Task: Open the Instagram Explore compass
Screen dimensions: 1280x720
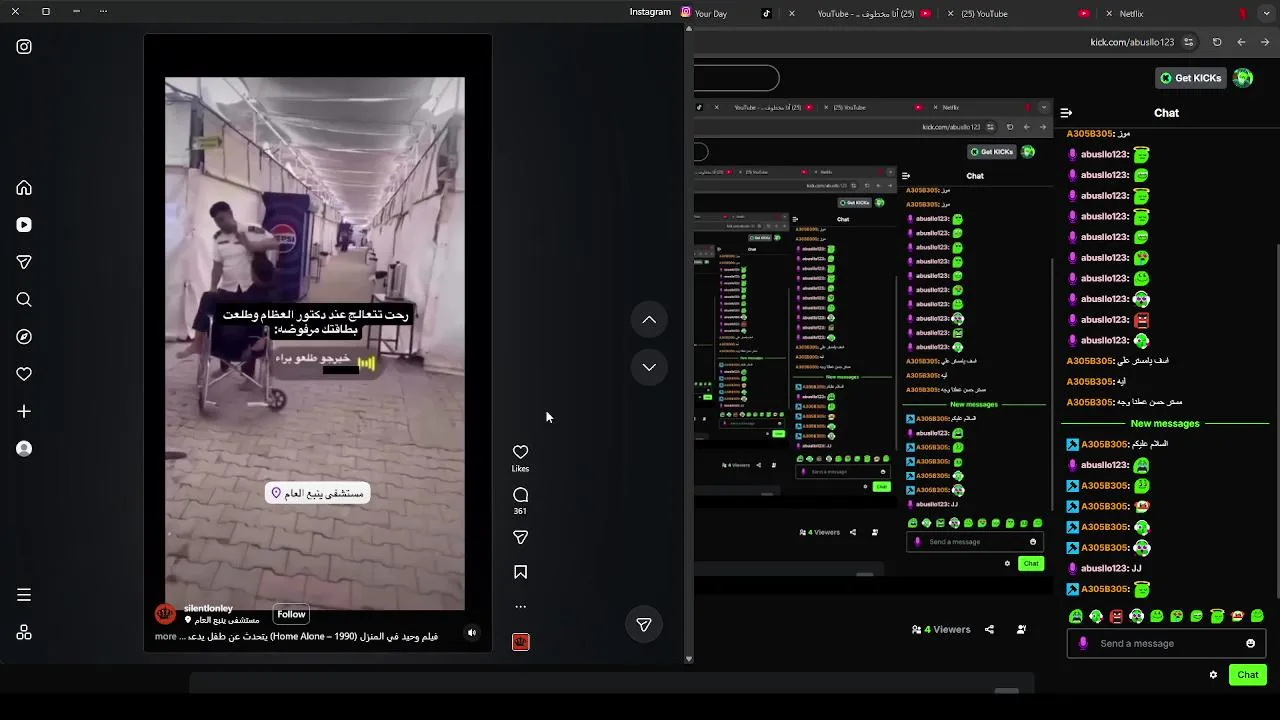Action: coord(24,337)
